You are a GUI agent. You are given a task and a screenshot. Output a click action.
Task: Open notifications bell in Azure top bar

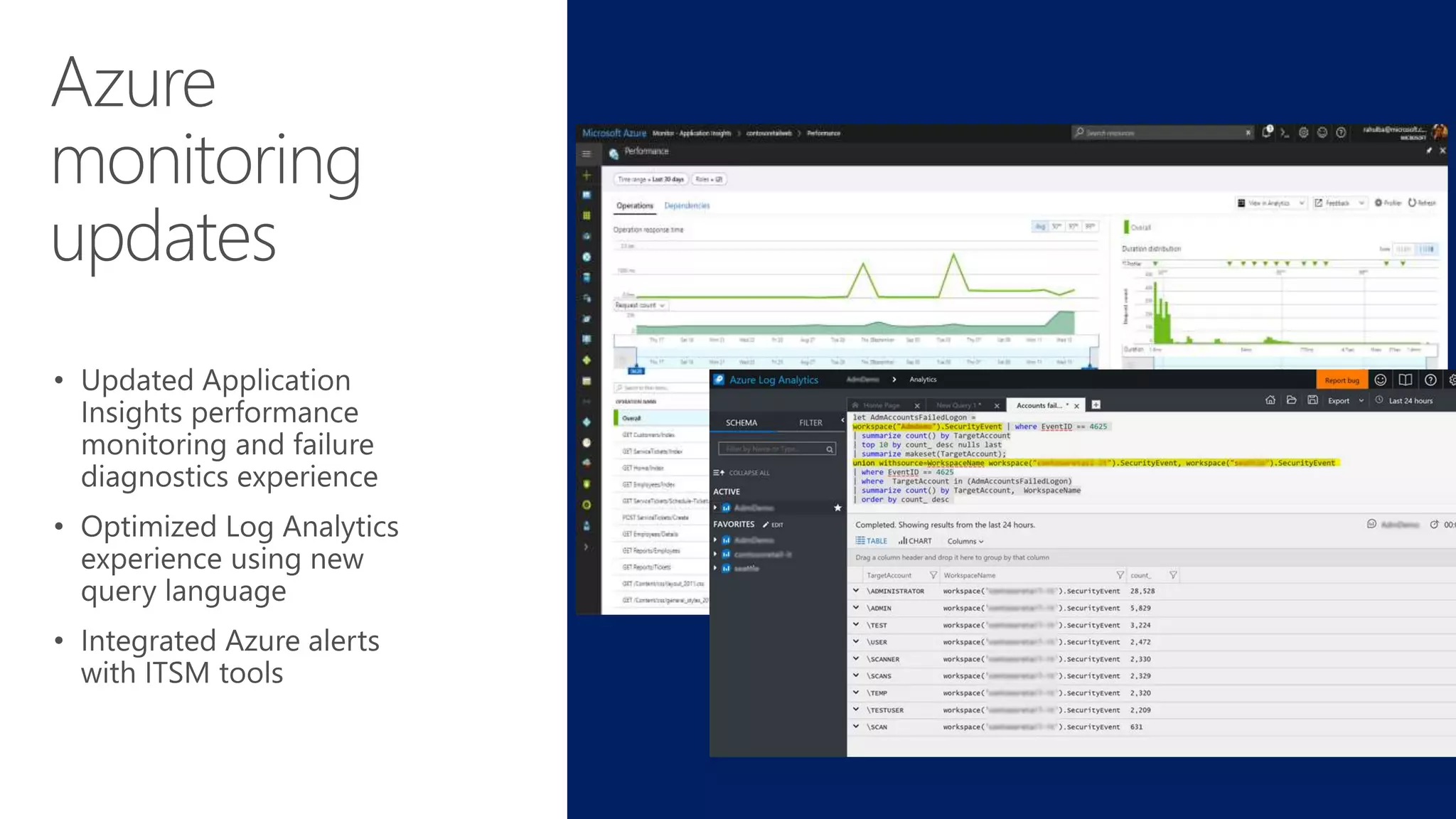coord(1267,132)
